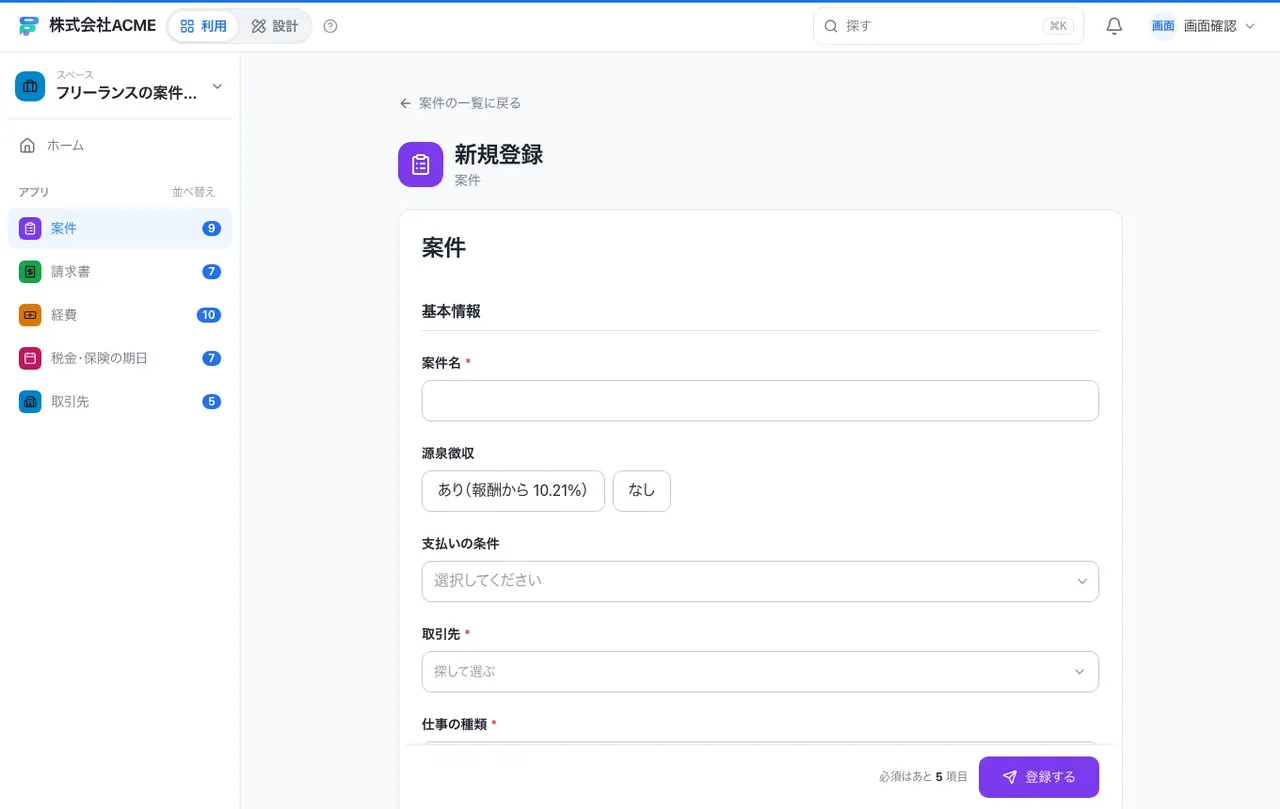This screenshot has height=809, width=1280.
Task: Click the green 請求書 icon
Action: (30, 271)
